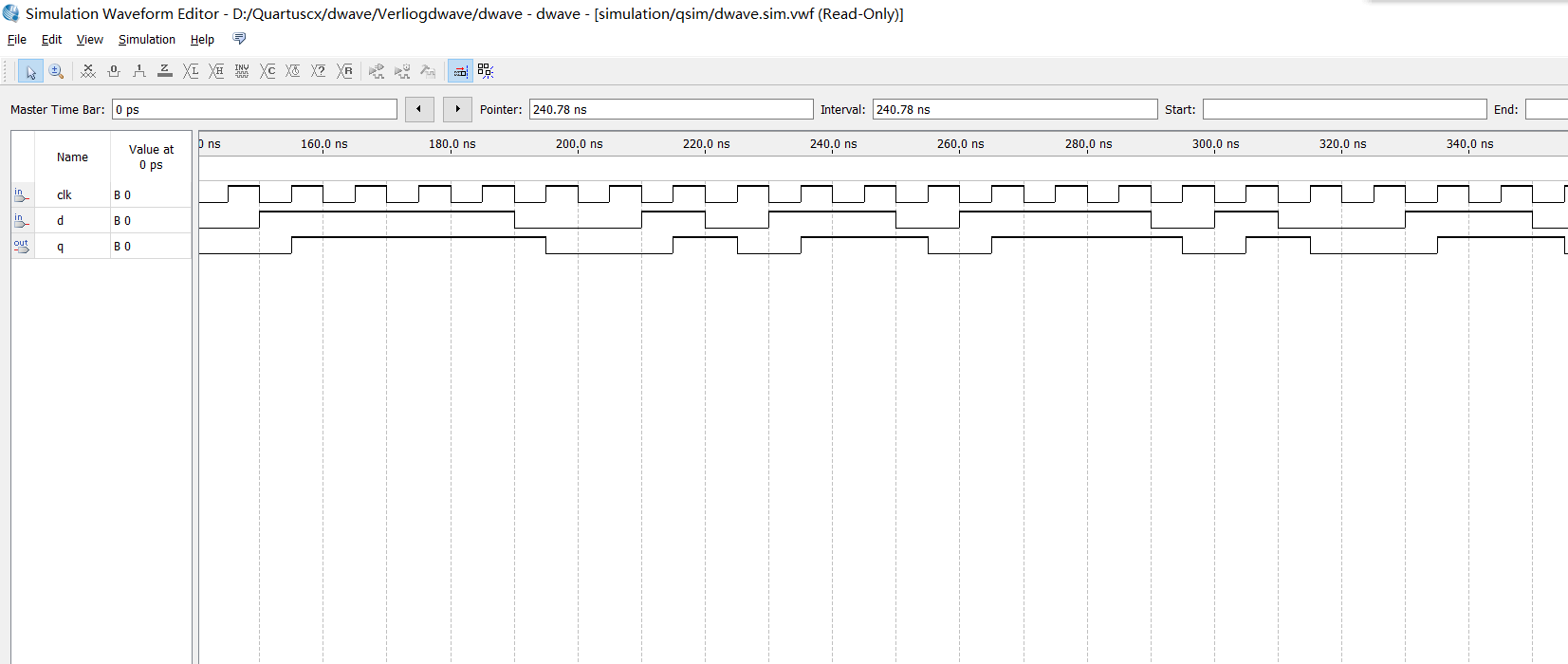Apply Forcing Unknown (X) value
The height and width of the screenshot is (664, 1568).
coord(88,71)
